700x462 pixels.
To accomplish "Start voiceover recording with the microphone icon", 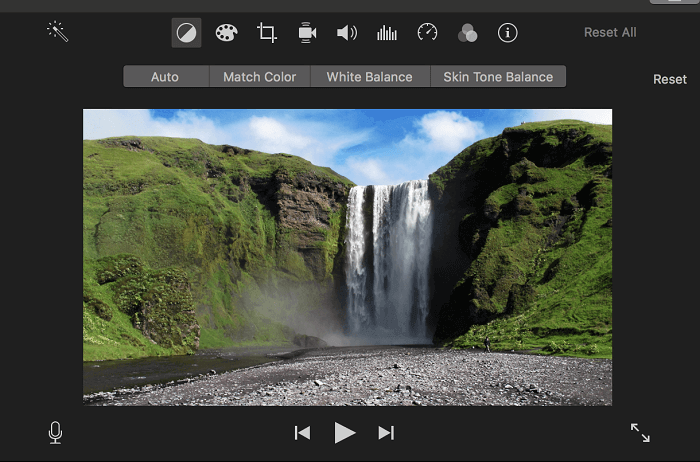I will click(56, 432).
